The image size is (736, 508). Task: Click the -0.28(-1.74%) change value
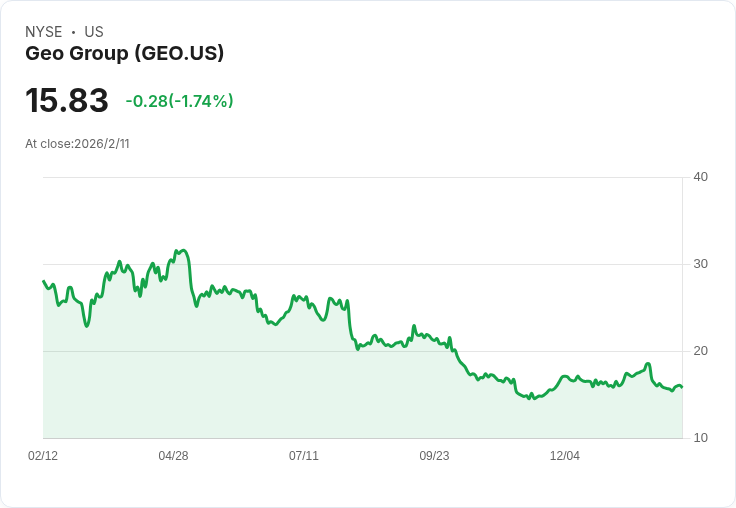(x=179, y=101)
